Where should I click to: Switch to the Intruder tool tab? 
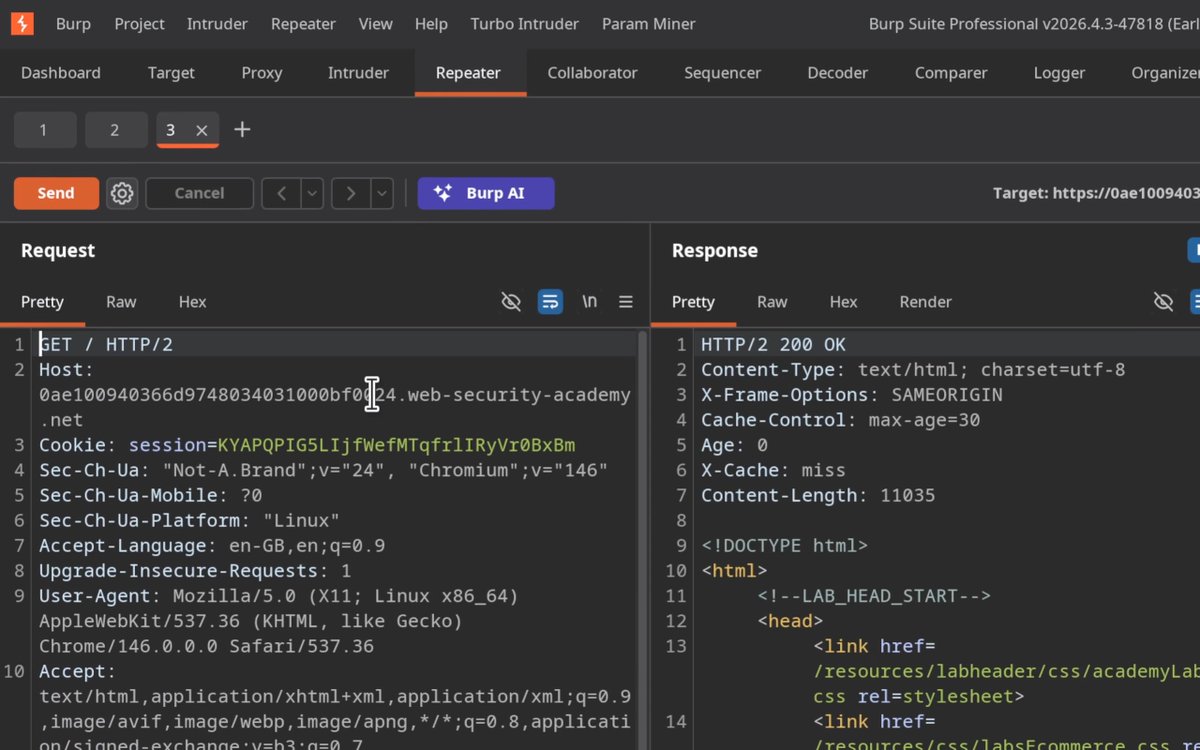[358, 73]
